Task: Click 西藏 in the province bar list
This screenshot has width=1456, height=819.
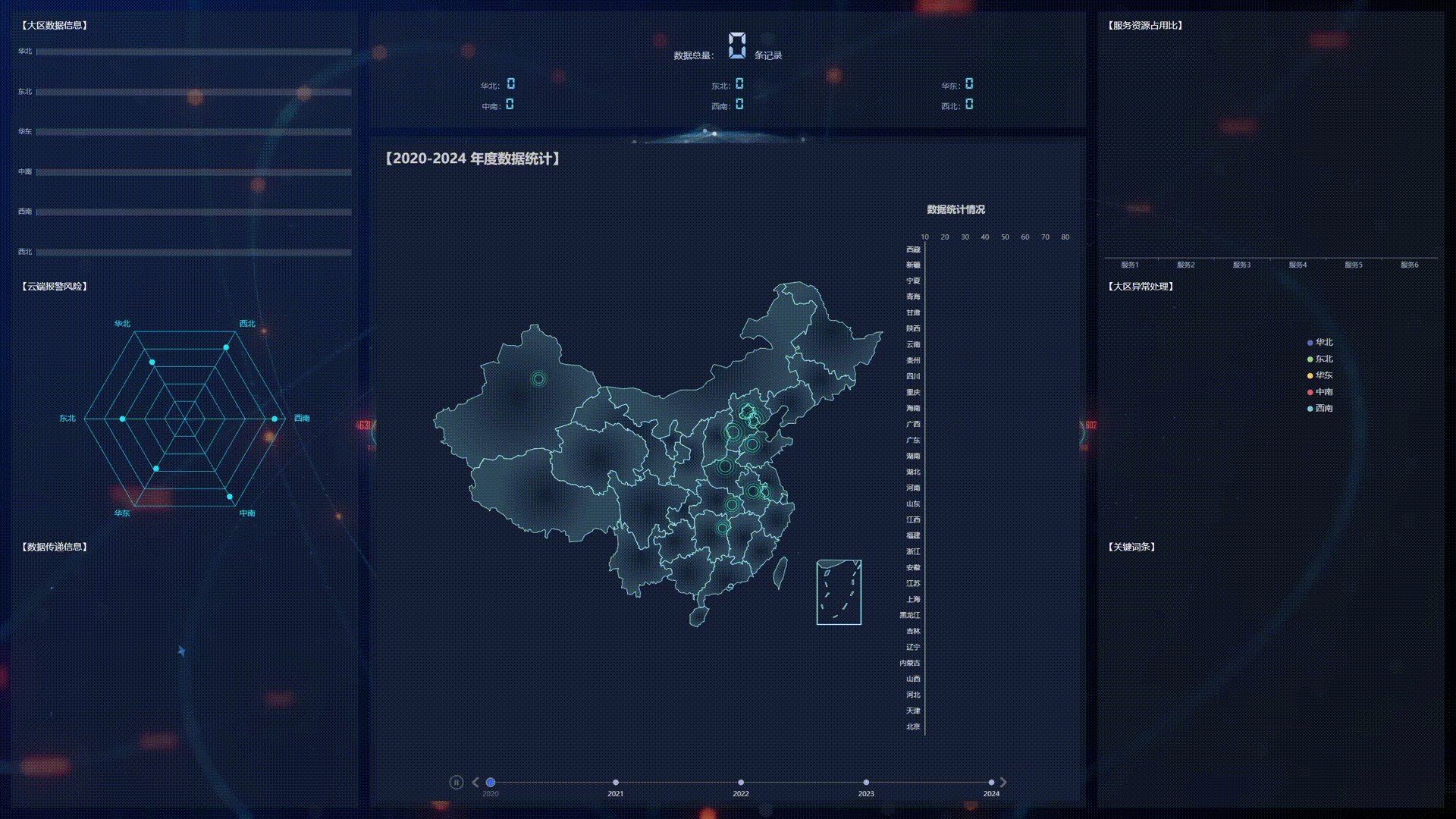Action: point(913,249)
